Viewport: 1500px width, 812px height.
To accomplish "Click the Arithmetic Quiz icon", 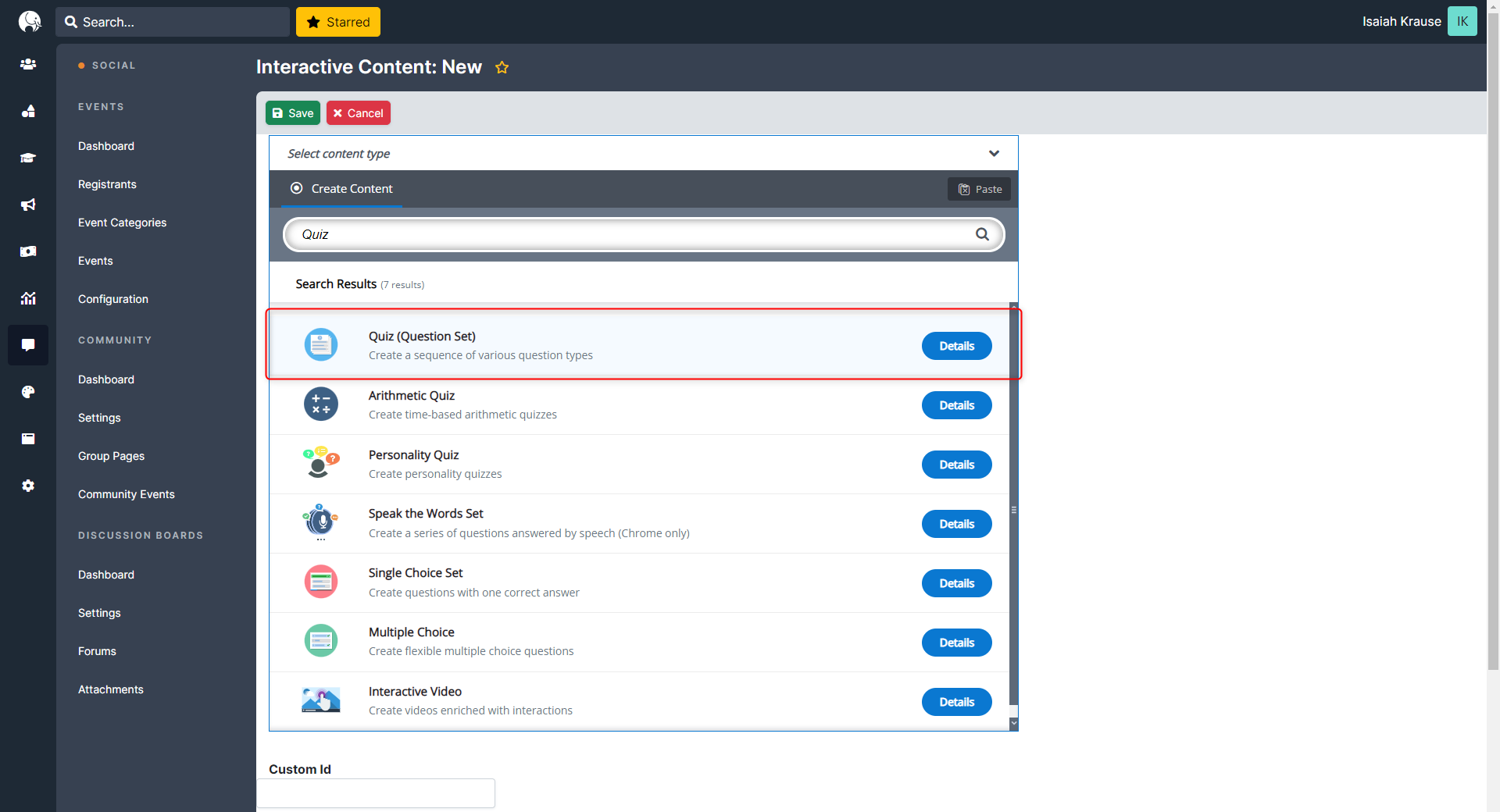I will point(320,404).
